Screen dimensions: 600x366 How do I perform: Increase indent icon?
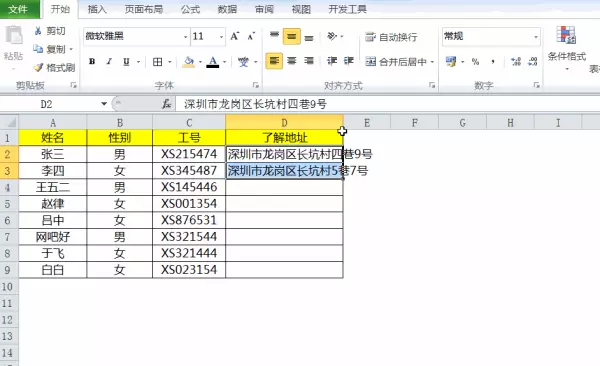pyautogui.click(x=349, y=61)
